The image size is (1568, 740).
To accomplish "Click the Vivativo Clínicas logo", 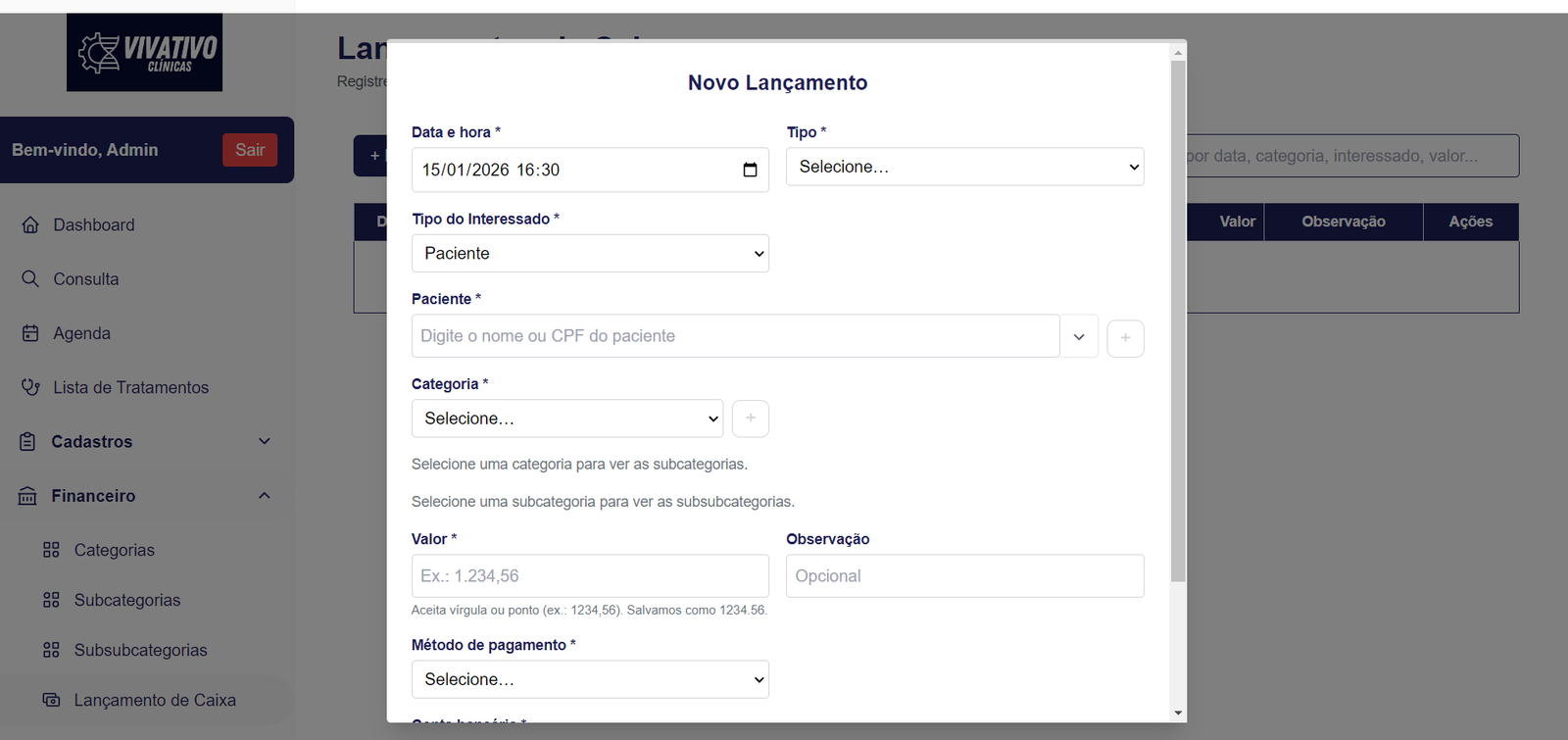I will 144,53.
